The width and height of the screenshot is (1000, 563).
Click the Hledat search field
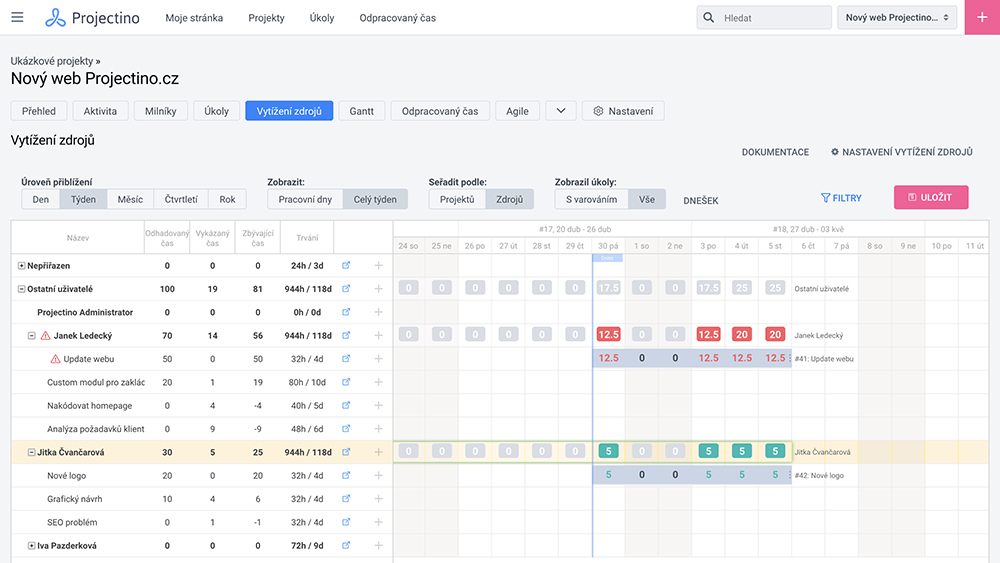coord(775,18)
